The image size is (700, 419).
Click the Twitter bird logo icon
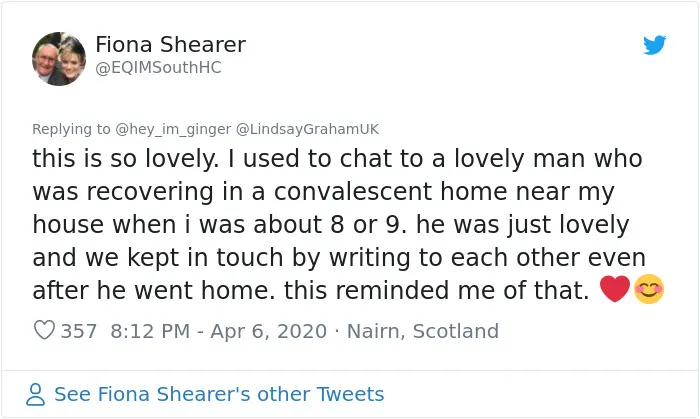coord(654,45)
